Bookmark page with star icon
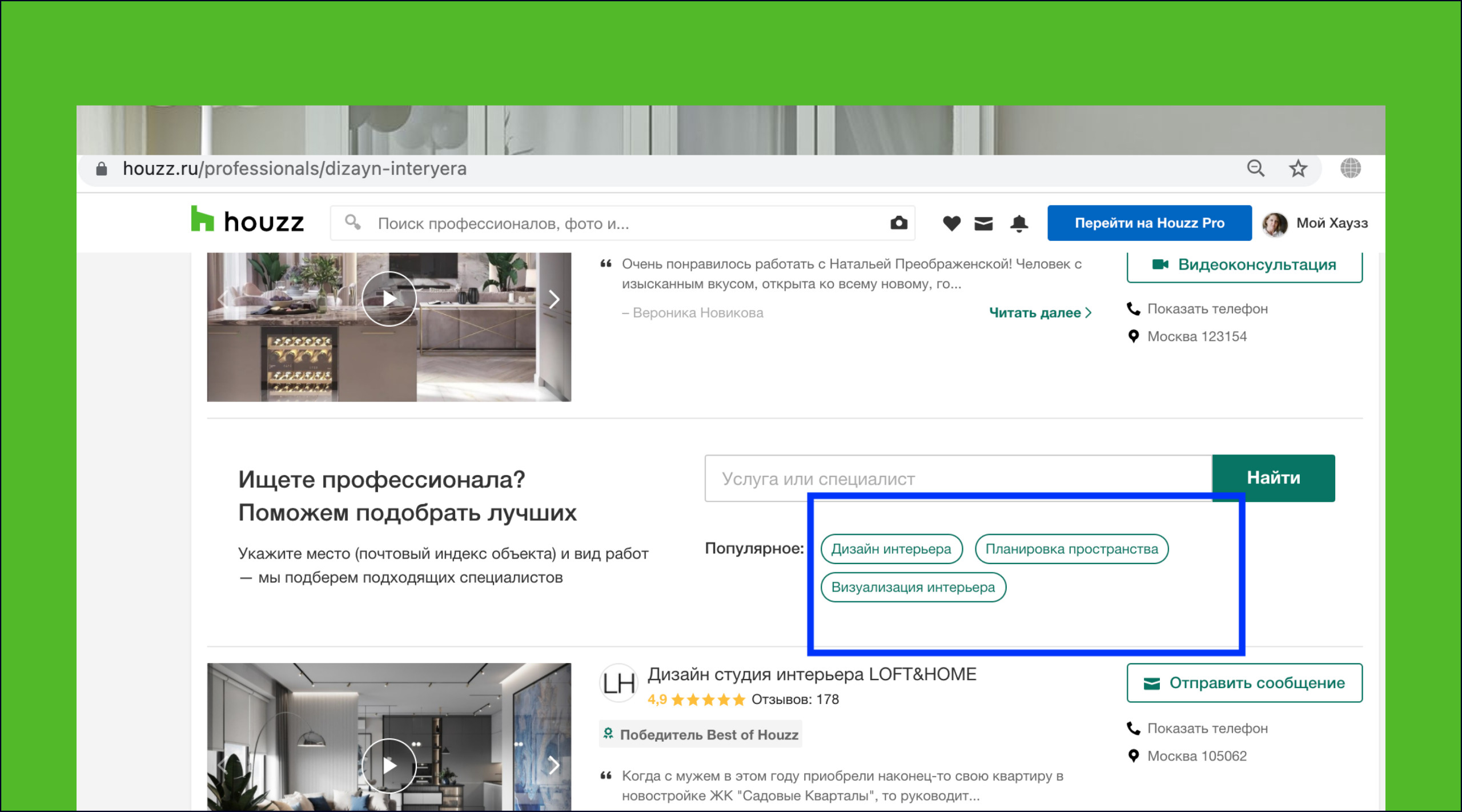Screen dimensions: 1462x812 coord(1298,168)
